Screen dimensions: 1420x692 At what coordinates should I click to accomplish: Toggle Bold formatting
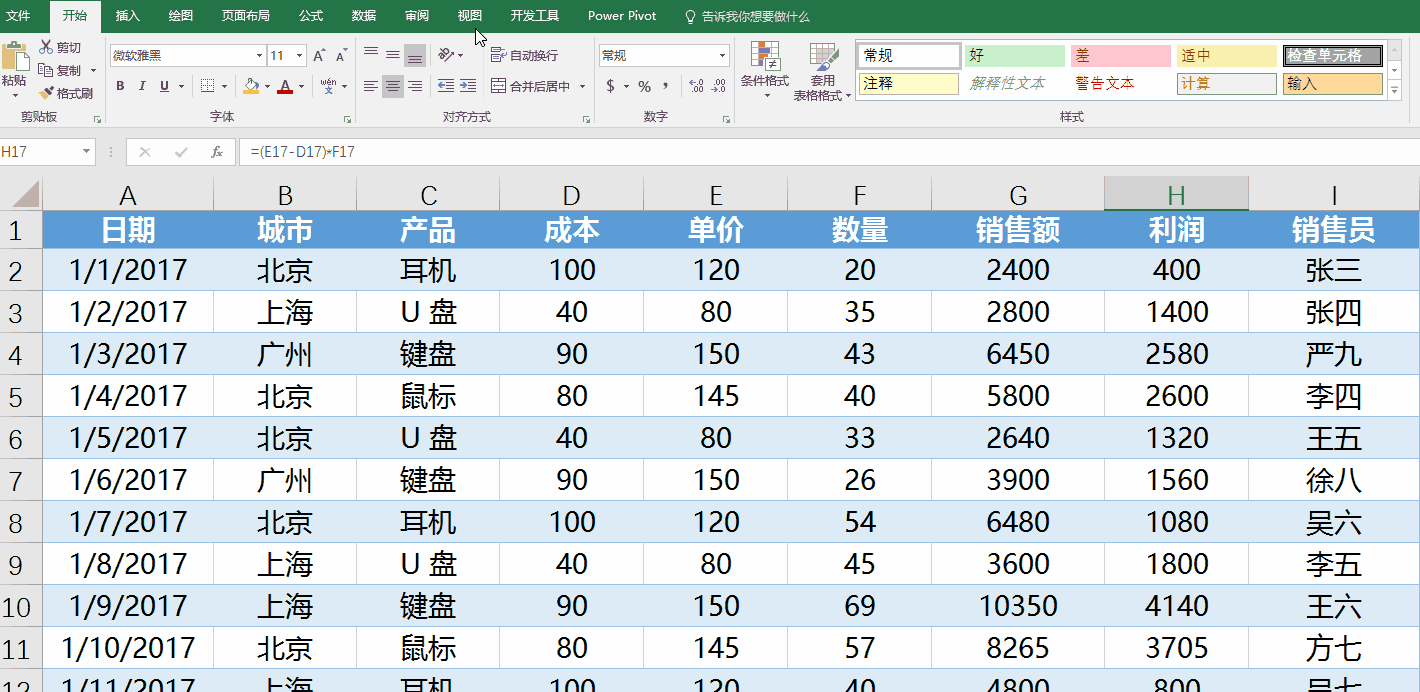pyautogui.click(x=120, y=86)
